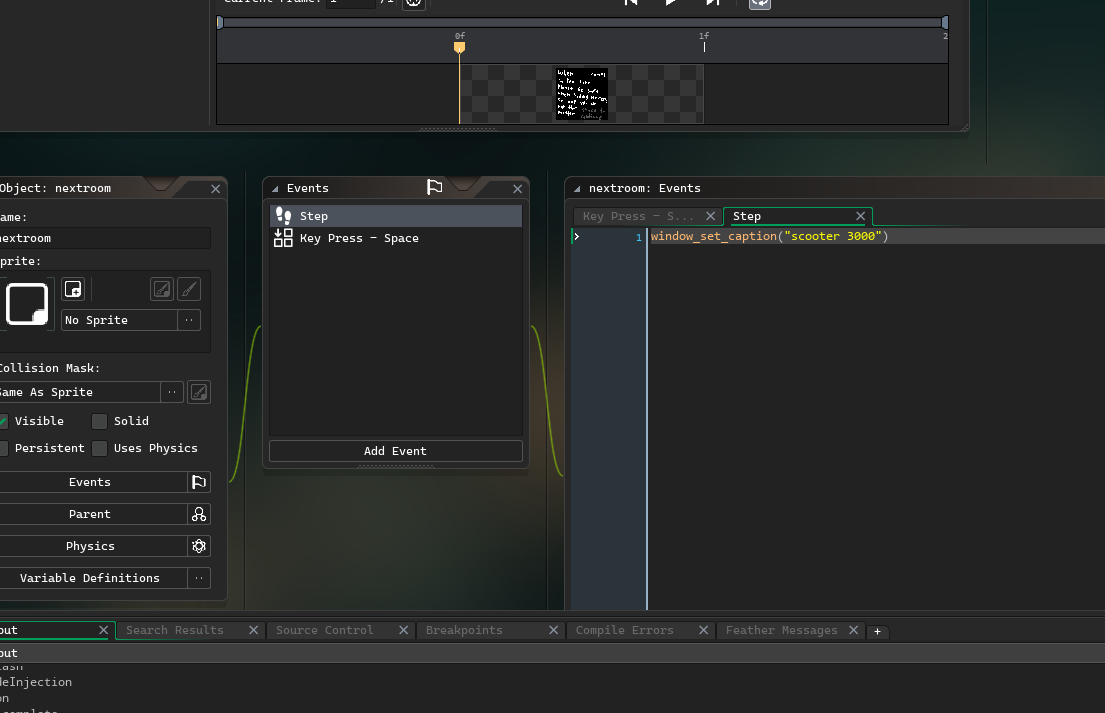Jump to the first frame

pyautogui.click(x=631, y=3)
